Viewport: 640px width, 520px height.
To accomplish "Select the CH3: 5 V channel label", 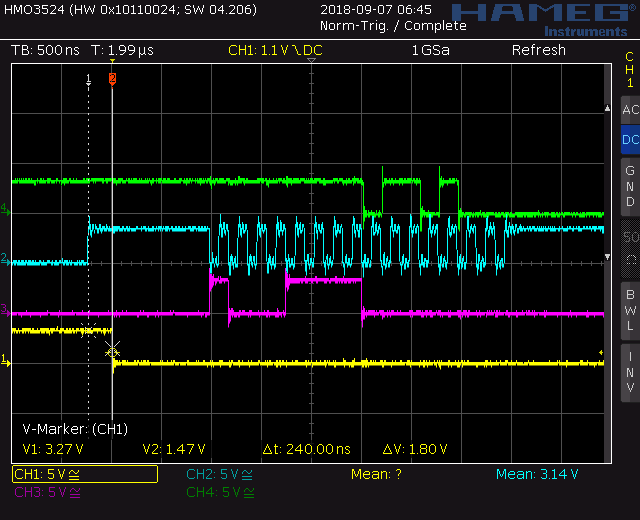I will click(47, 492).
